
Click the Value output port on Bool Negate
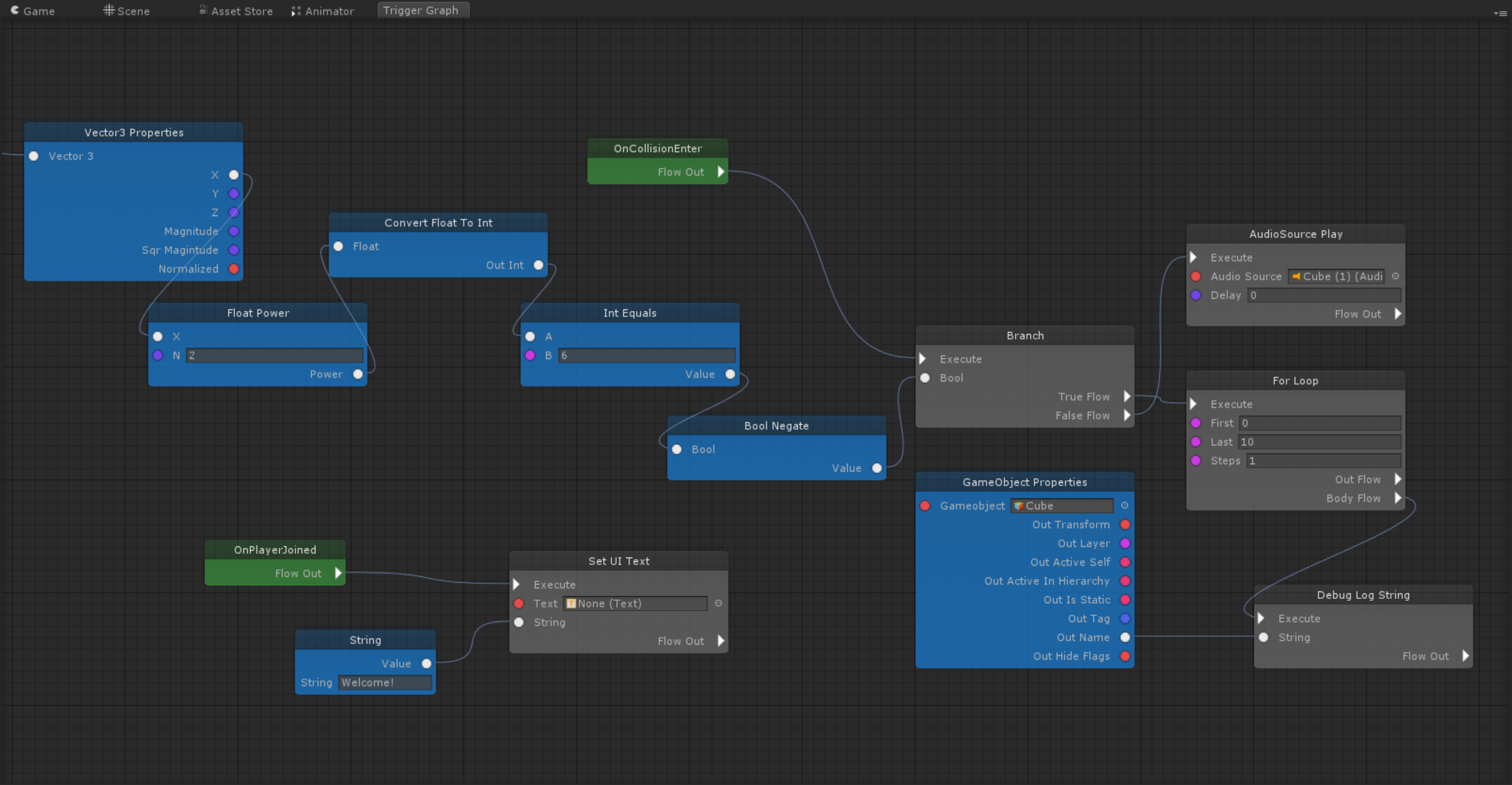pyautogui.click(x=876, y=468)
